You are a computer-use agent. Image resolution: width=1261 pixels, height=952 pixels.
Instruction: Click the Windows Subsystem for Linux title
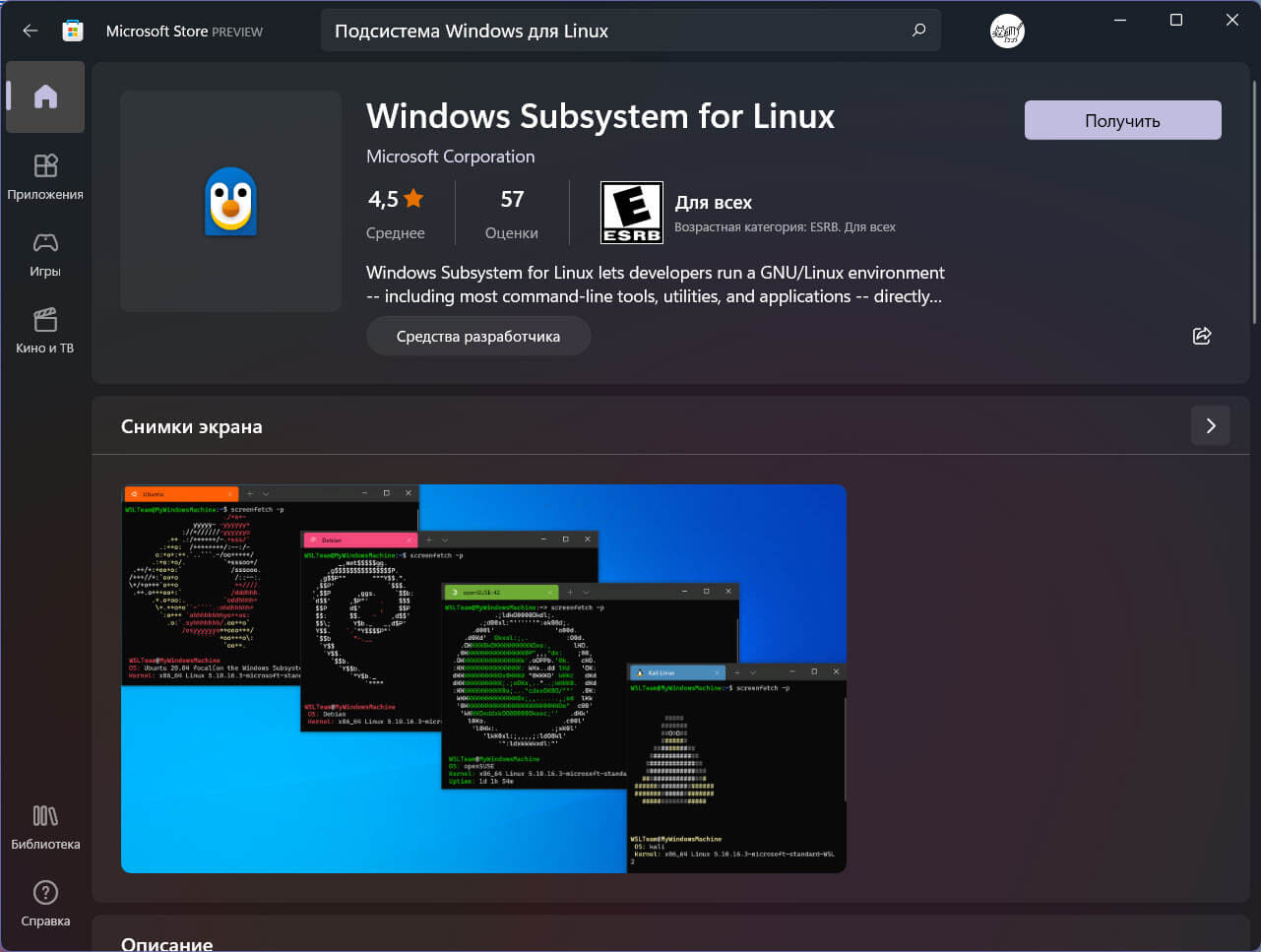pyautogui.click(x=600, y=116)
